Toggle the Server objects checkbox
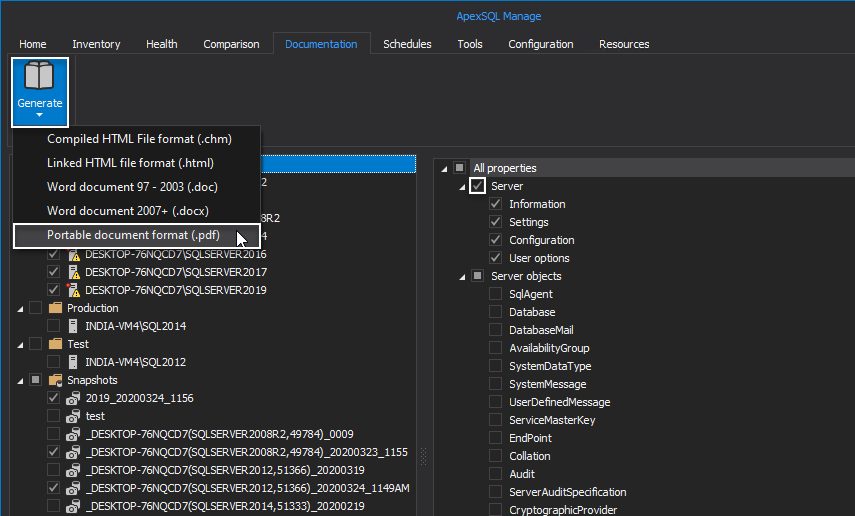The image size is (855, 516). click(x=478, y=276)
